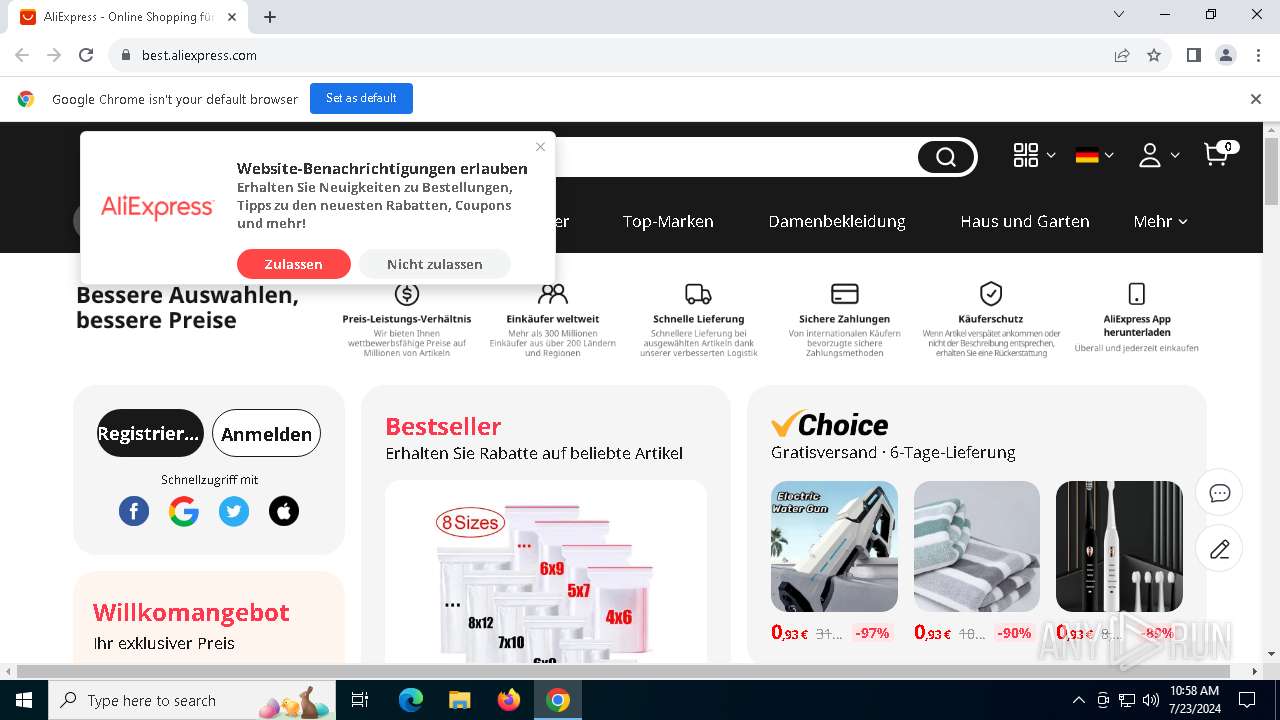Click the edit feedback pencil icon

tap(1219, 549)
